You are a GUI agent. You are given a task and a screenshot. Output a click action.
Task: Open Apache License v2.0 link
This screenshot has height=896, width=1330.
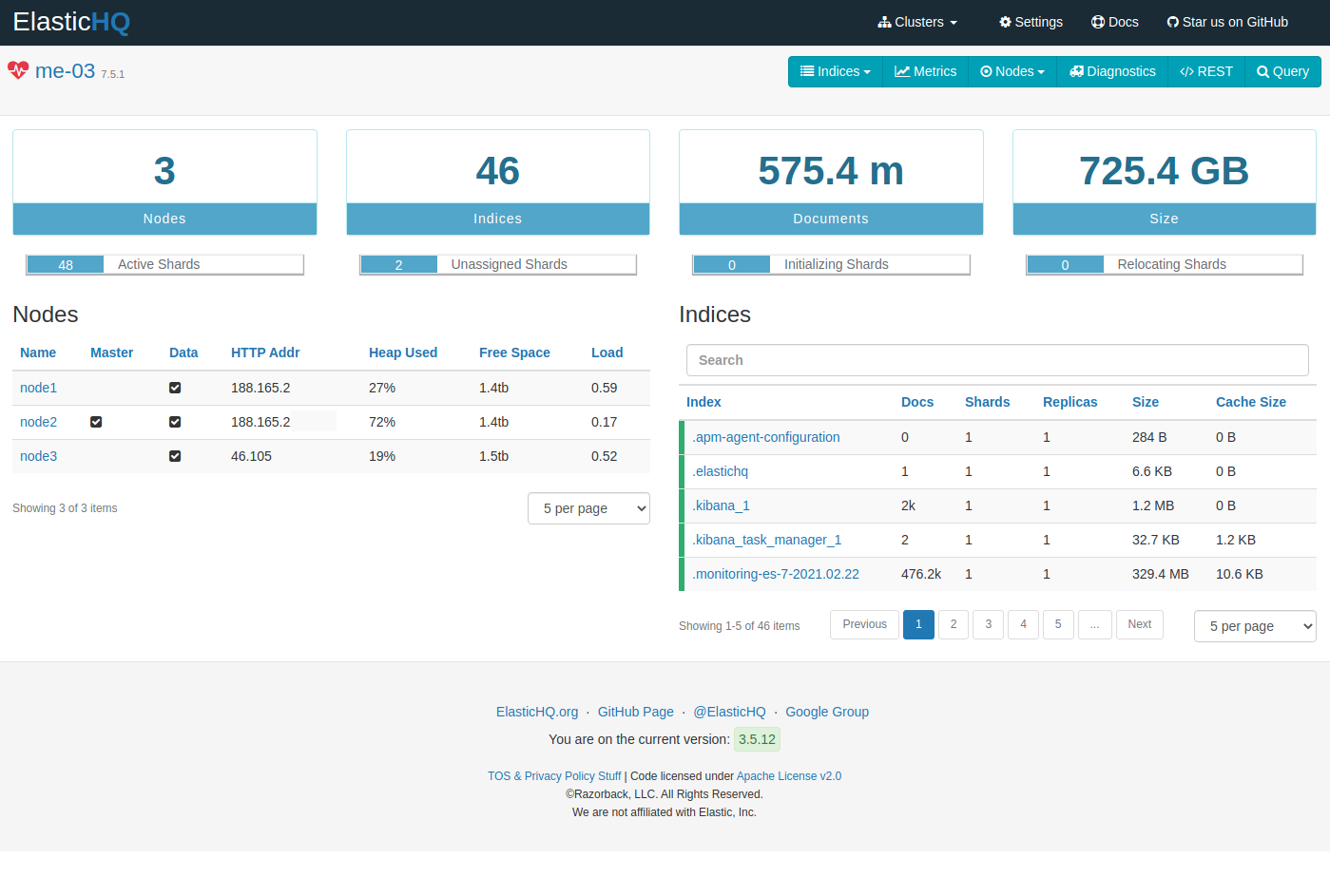point(789,776)
